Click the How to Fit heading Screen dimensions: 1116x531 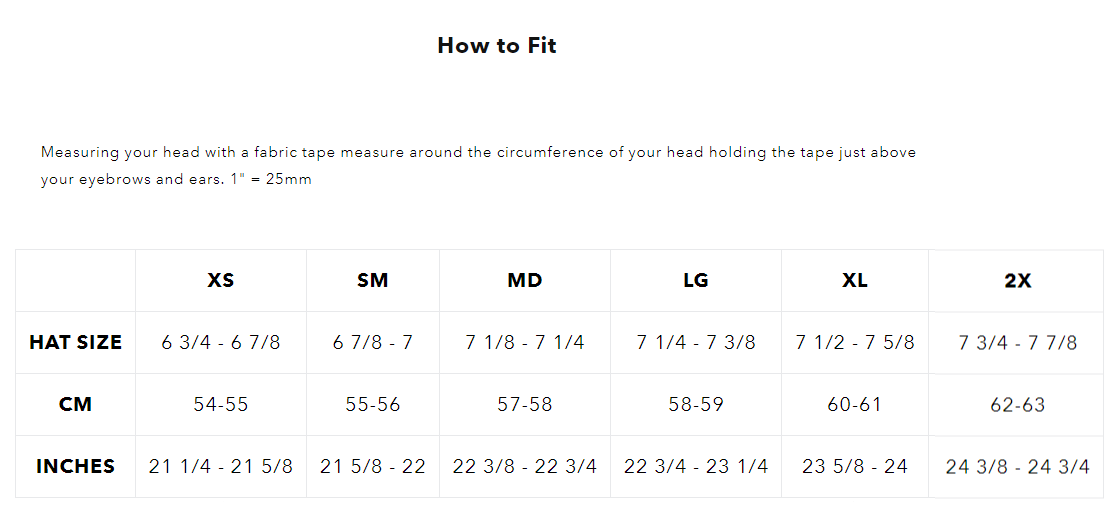[497, 45]
